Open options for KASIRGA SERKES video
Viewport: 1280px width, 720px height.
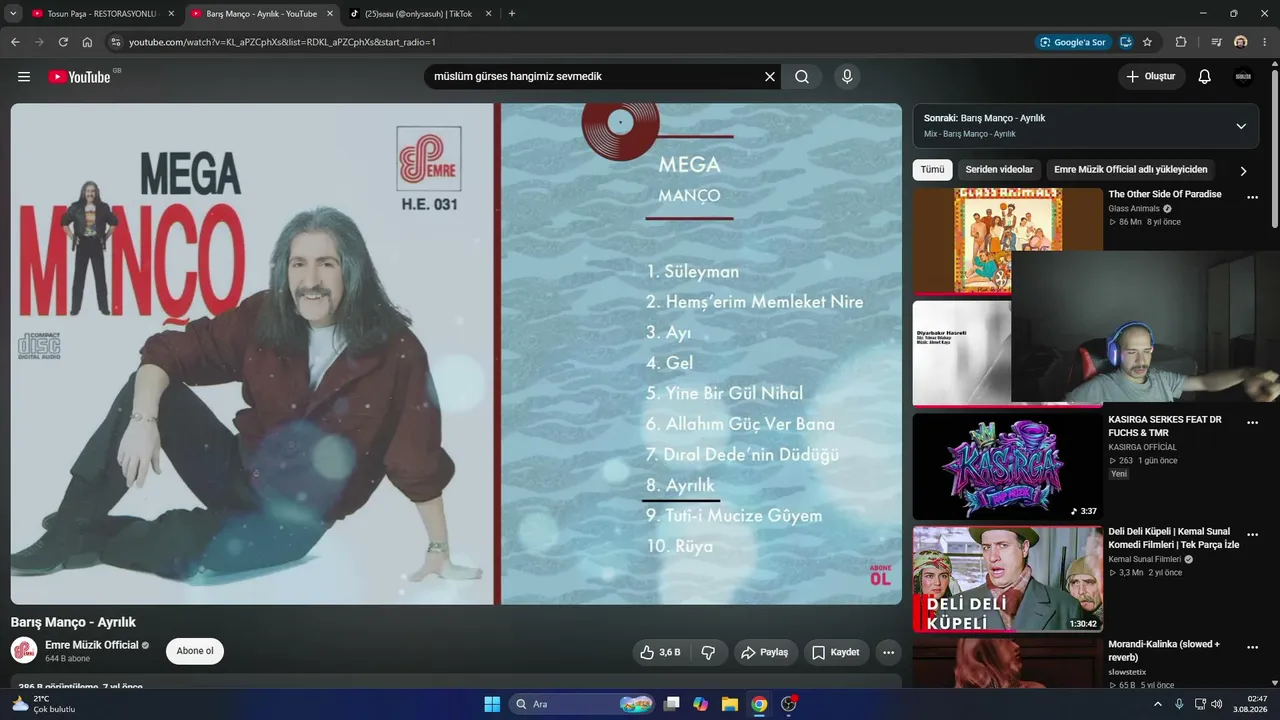click(x=1252, y=422)
